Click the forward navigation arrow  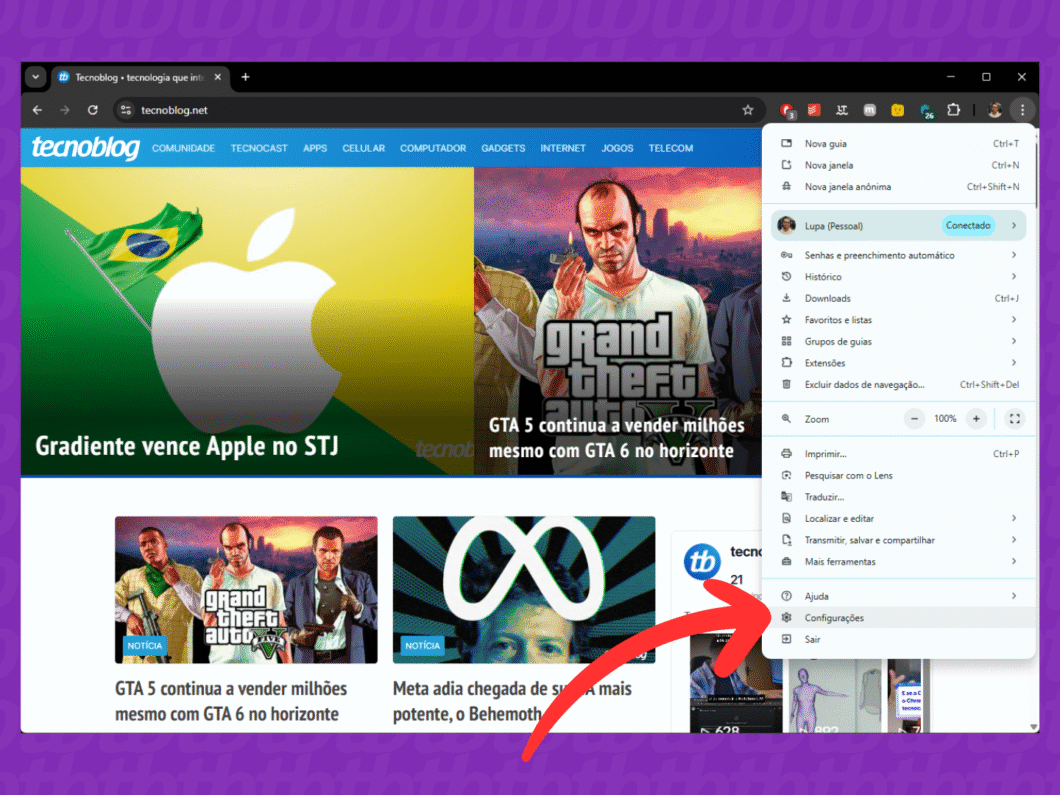65,110
